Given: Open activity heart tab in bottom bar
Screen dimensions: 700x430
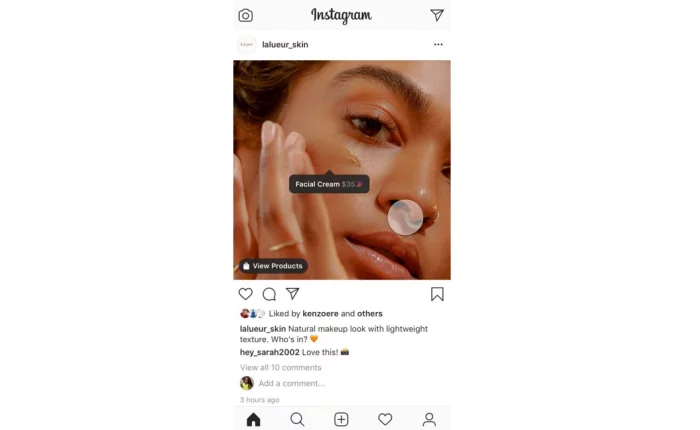Looking at the screenshot, I should (x=385, y=419).
